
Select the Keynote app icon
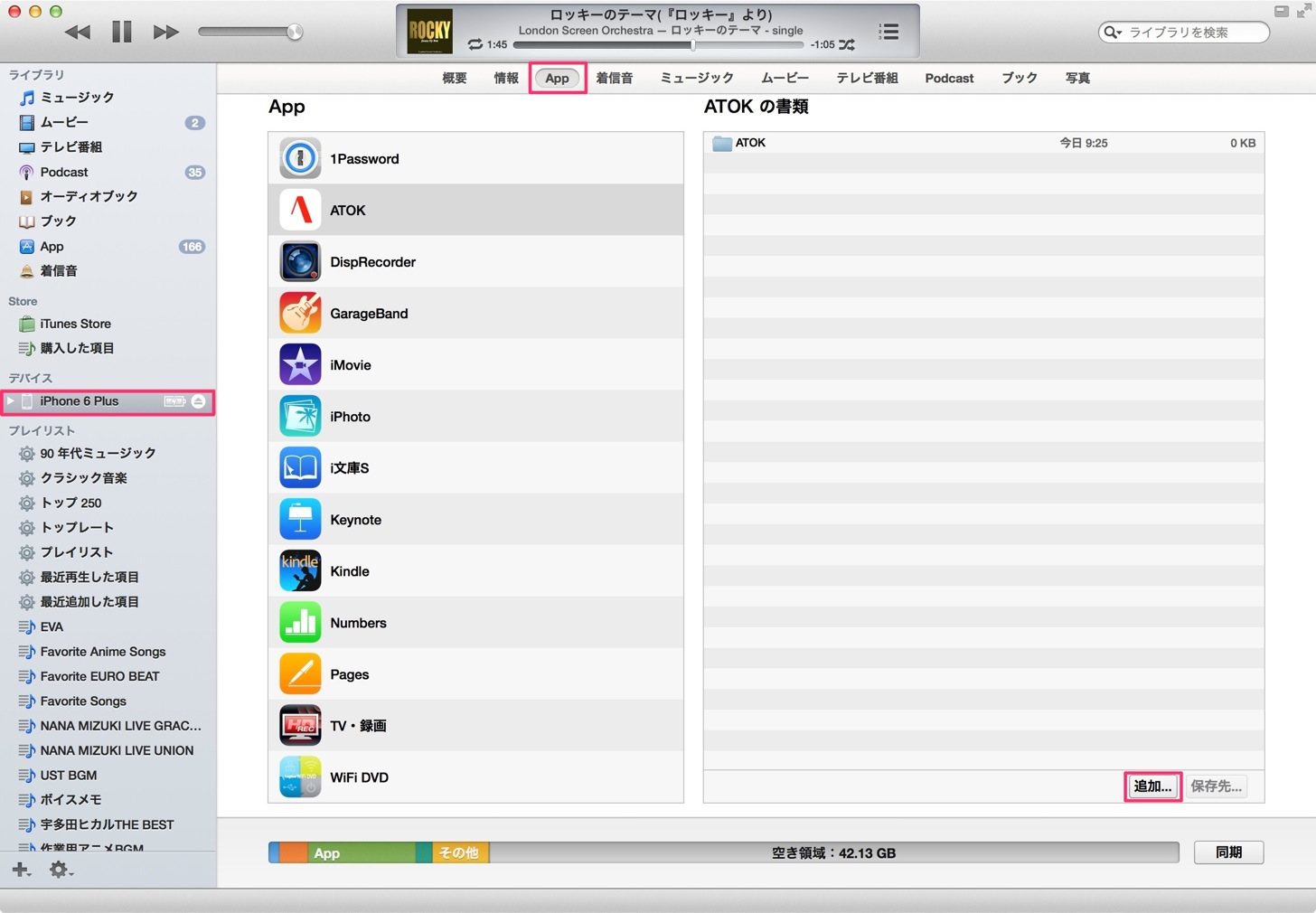coord(300,520)
